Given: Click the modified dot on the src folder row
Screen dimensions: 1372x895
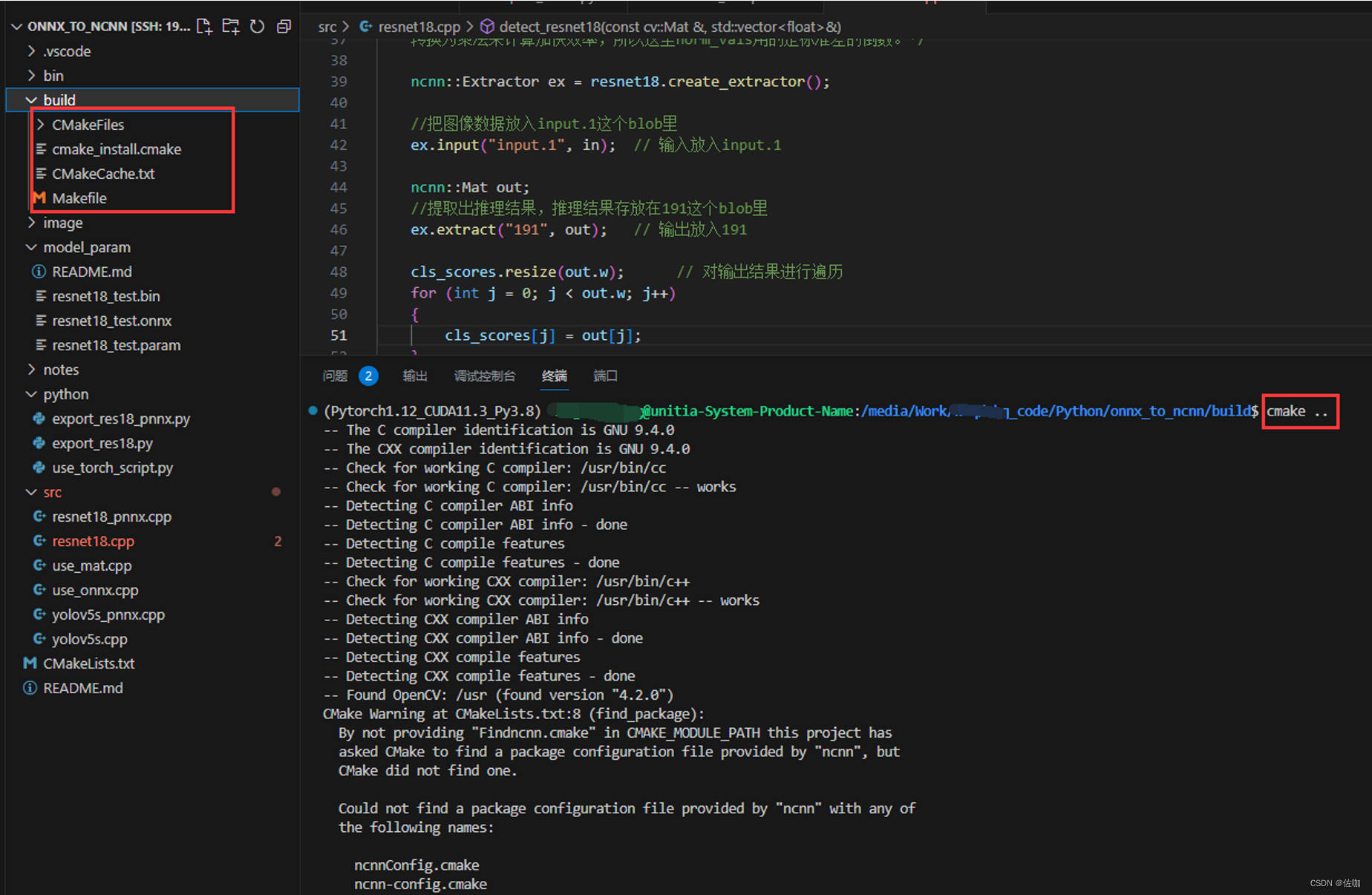Looking at the screenshot, I should [276, 492].
